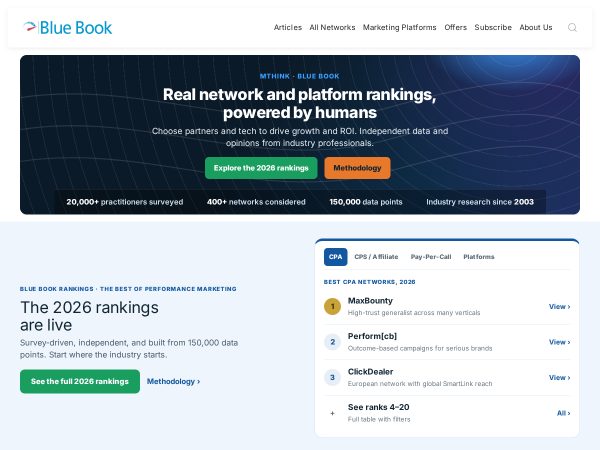Image resolution: width=600 pixels, height=450 pixels.
Task: View the Perform[cb] network details
Action: point(559,342)
